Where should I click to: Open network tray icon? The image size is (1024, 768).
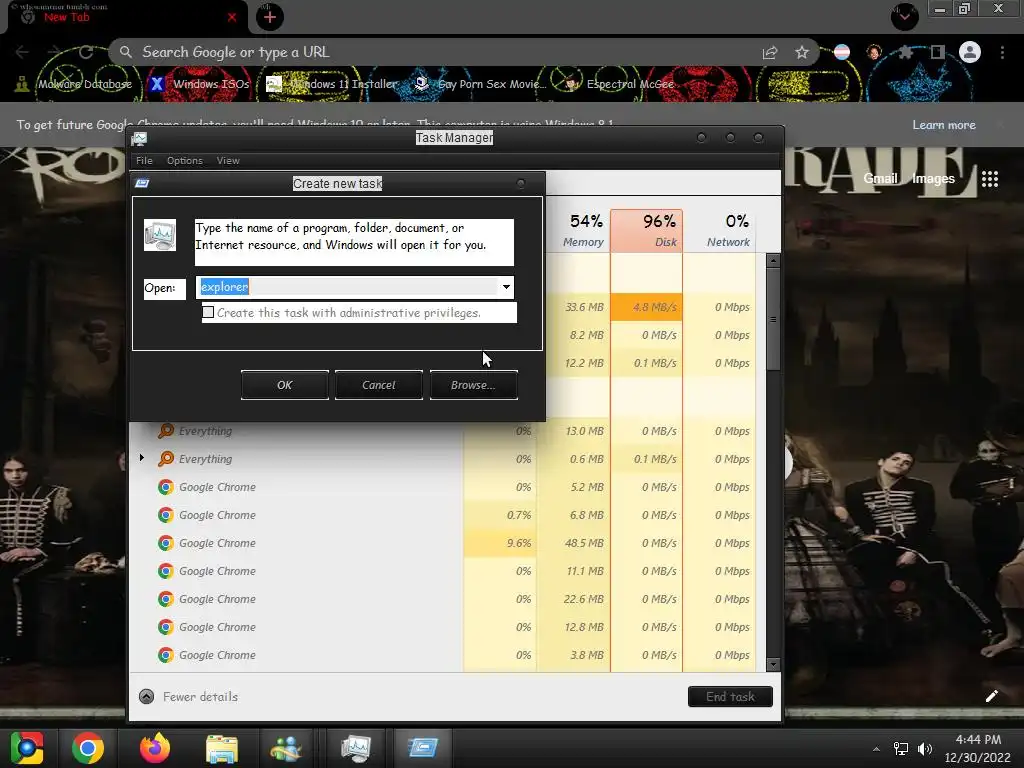[901, 749]
